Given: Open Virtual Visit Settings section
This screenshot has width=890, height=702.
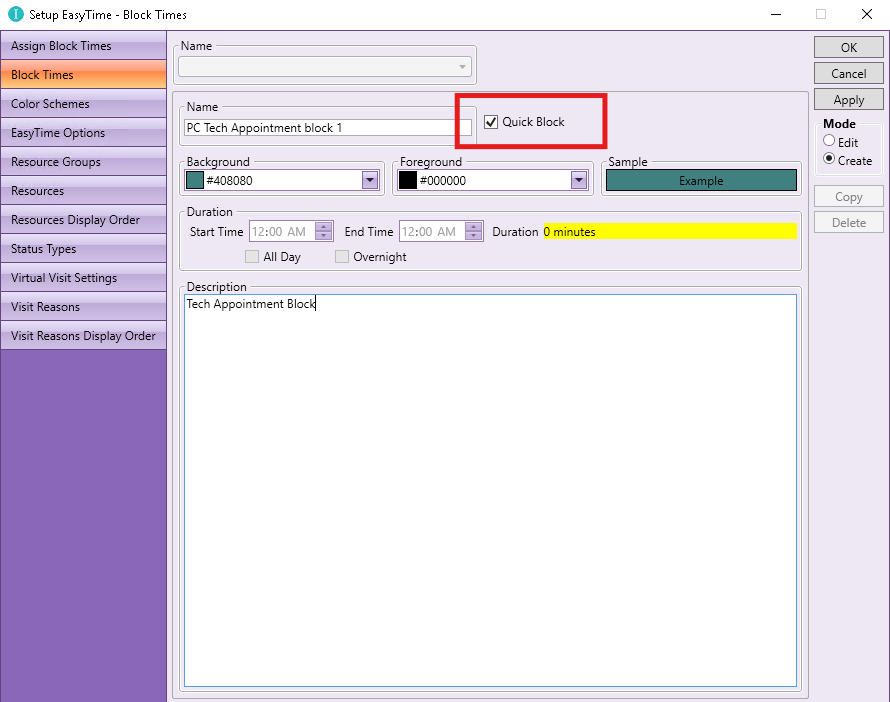Looking at the screenshot, I should point(83,278).
